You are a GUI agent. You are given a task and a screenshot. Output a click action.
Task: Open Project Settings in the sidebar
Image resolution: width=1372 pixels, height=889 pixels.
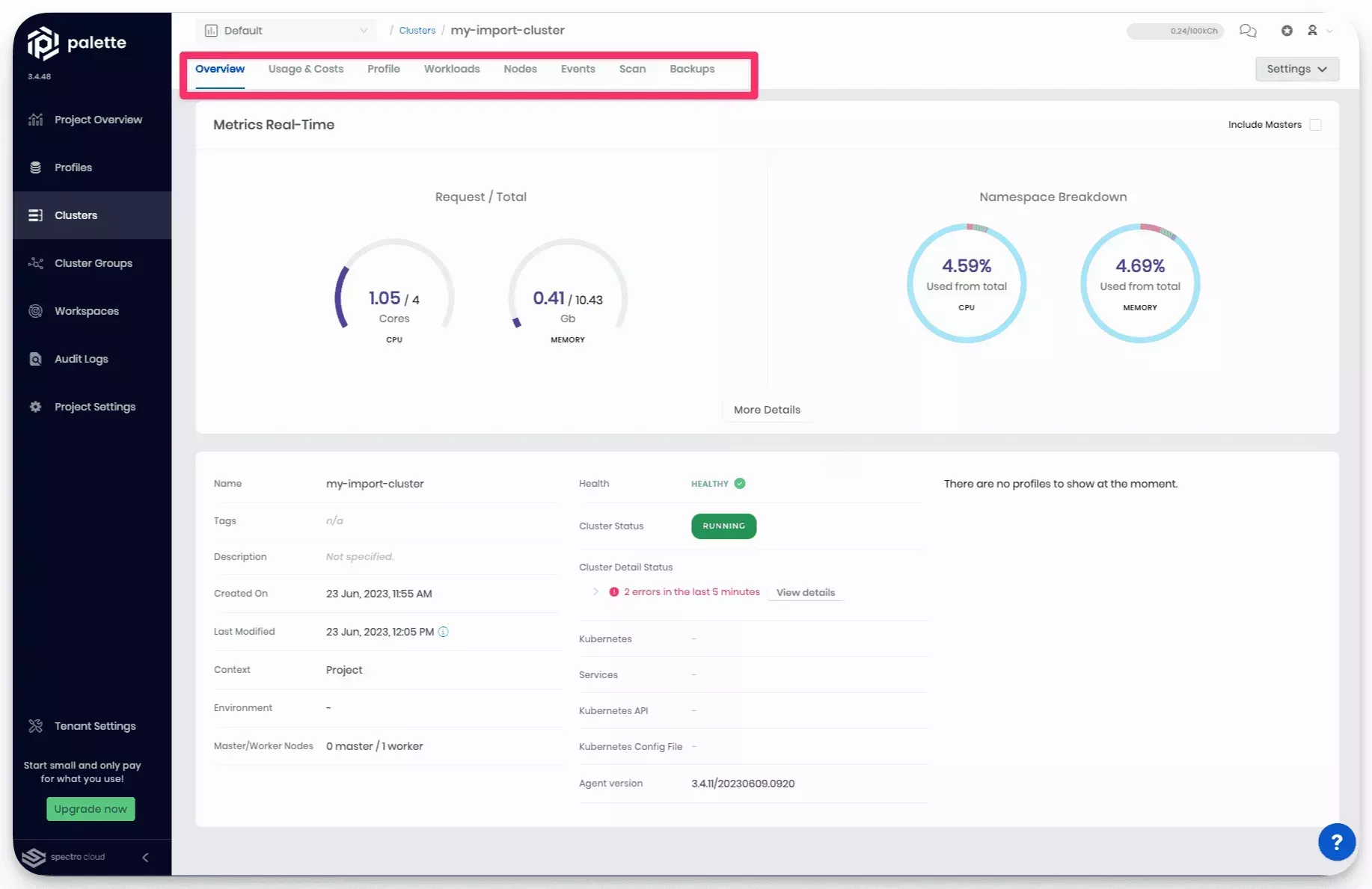tap(35, 406)
